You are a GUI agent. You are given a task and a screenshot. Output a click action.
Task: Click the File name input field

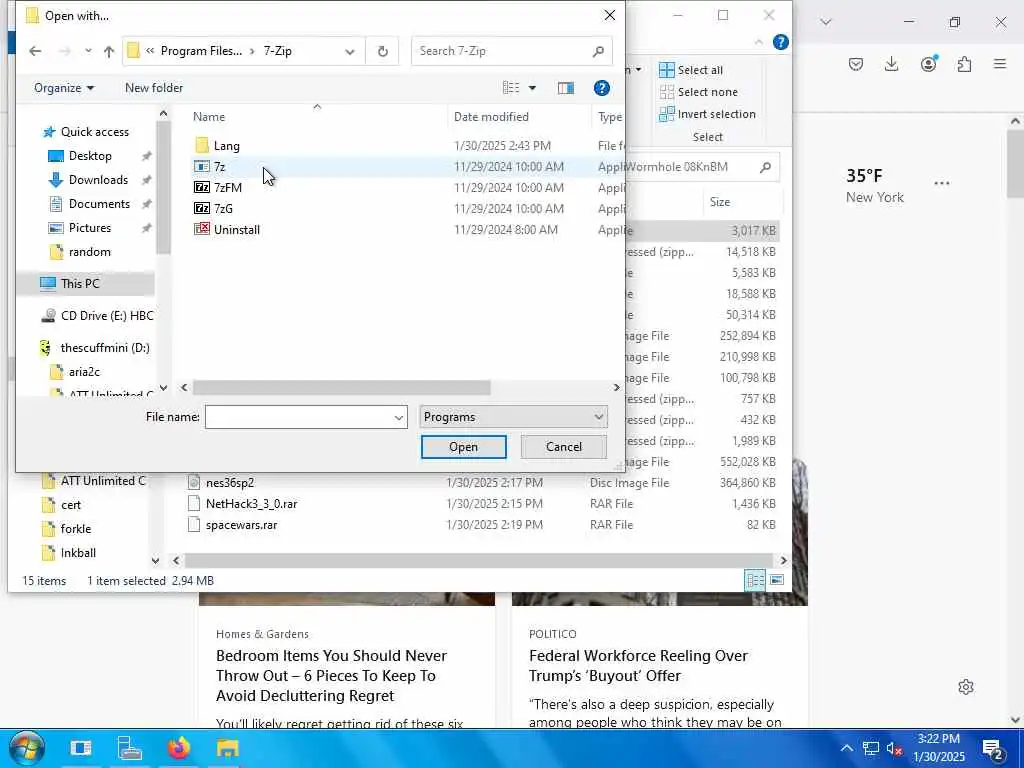[x=300, y=417]
